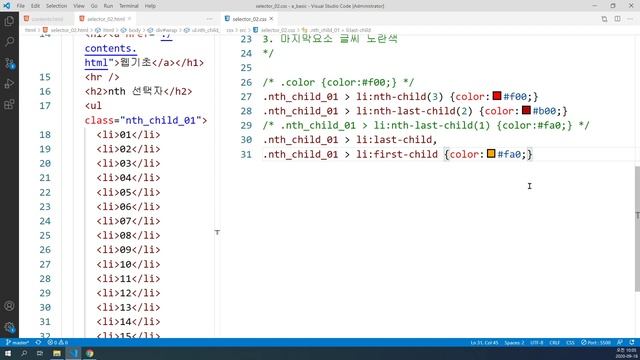Image resolution: width=640 pixels, height=360 pixels.
Task: Open the Source Control view
Action: point(9,63)
